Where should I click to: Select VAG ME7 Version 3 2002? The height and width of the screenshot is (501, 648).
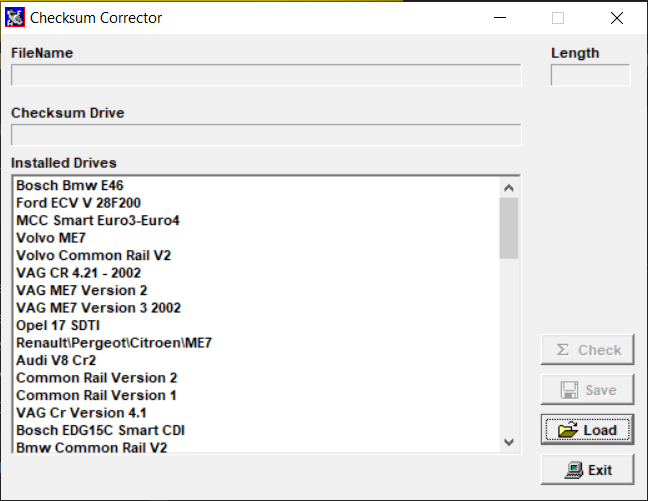(x=257, y=308)
